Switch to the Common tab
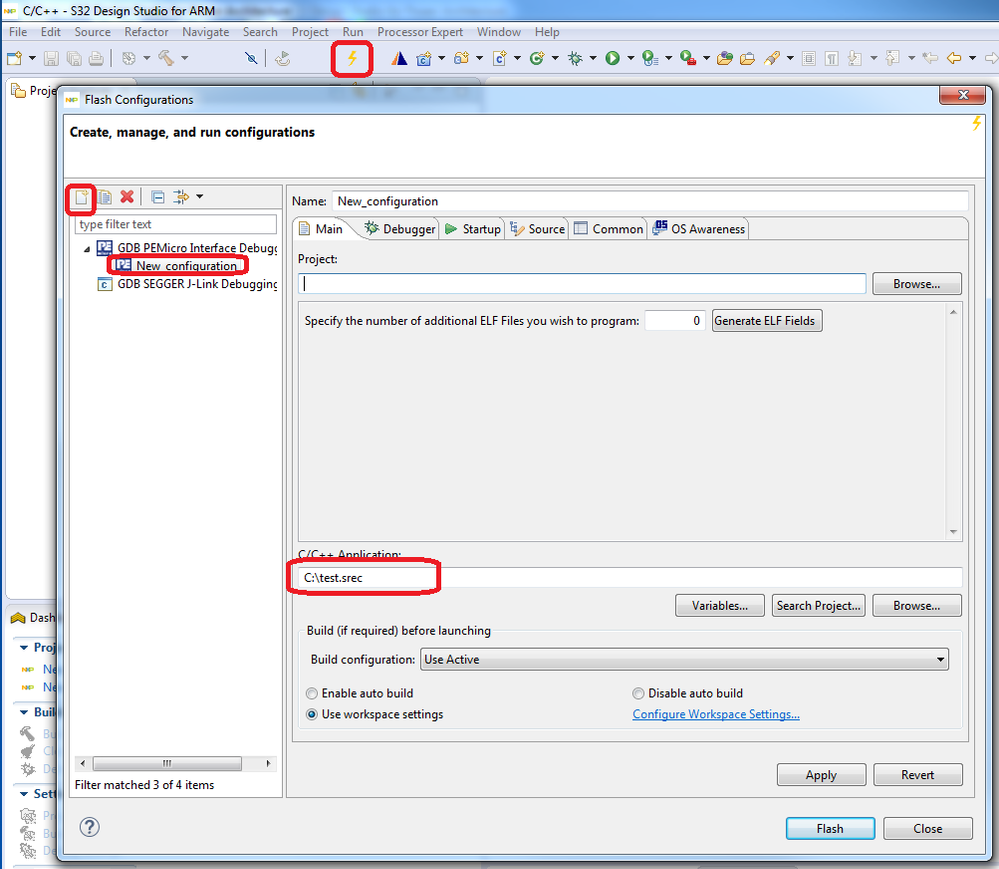 [608, 229]
